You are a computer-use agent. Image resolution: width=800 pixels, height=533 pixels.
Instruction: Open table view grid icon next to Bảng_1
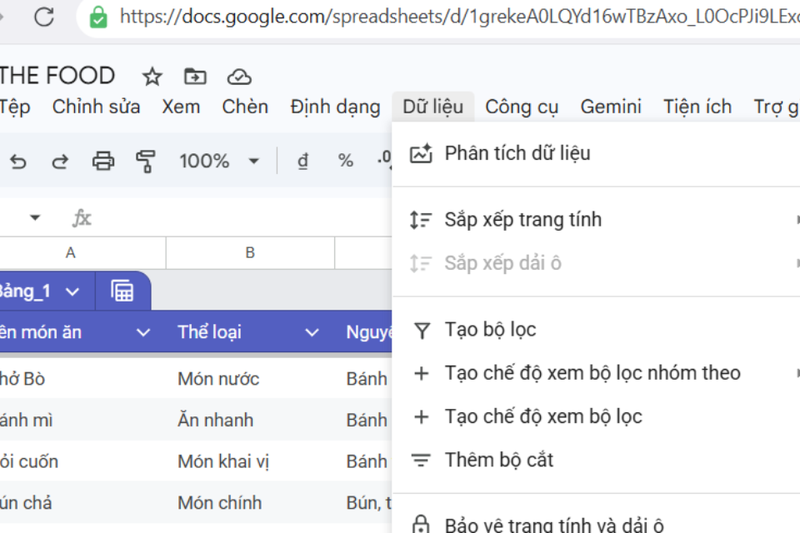122,291
